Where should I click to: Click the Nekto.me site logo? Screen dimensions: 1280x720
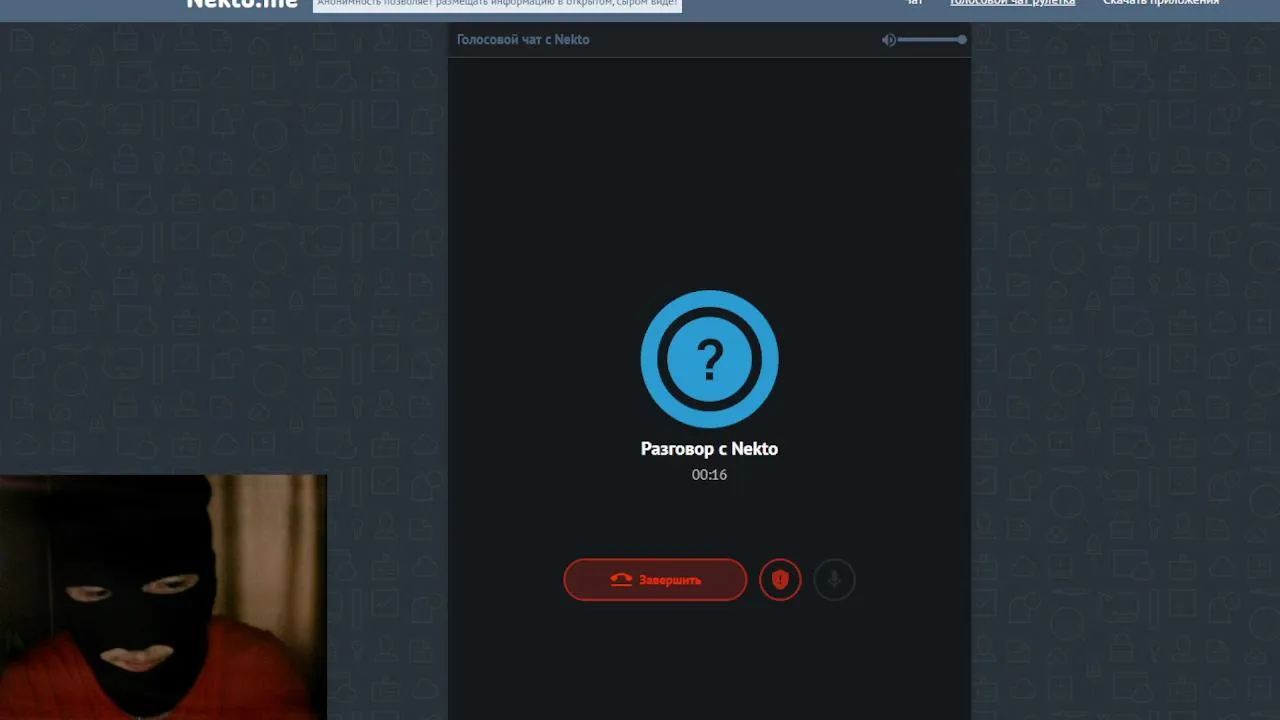(x=242, y=3)
